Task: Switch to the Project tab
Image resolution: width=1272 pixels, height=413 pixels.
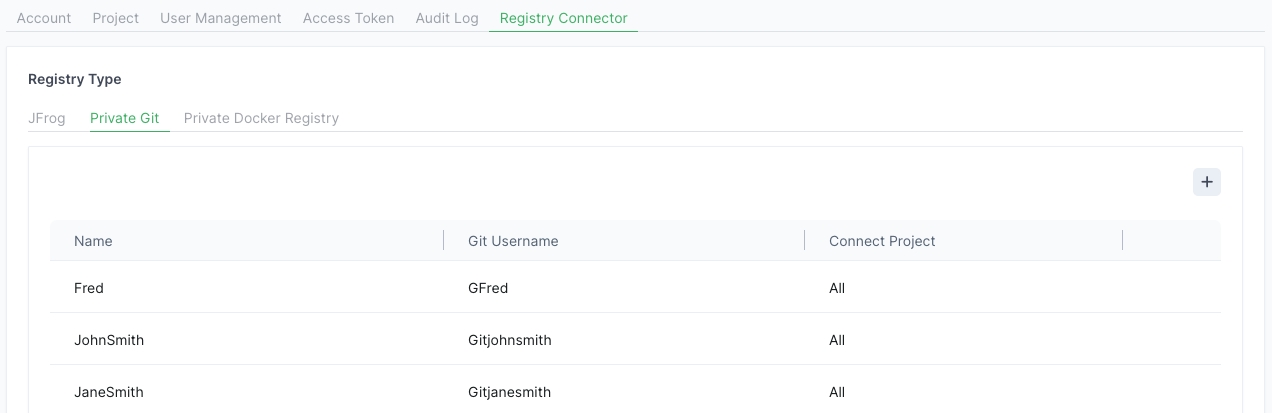Action: tap(116, 18)
